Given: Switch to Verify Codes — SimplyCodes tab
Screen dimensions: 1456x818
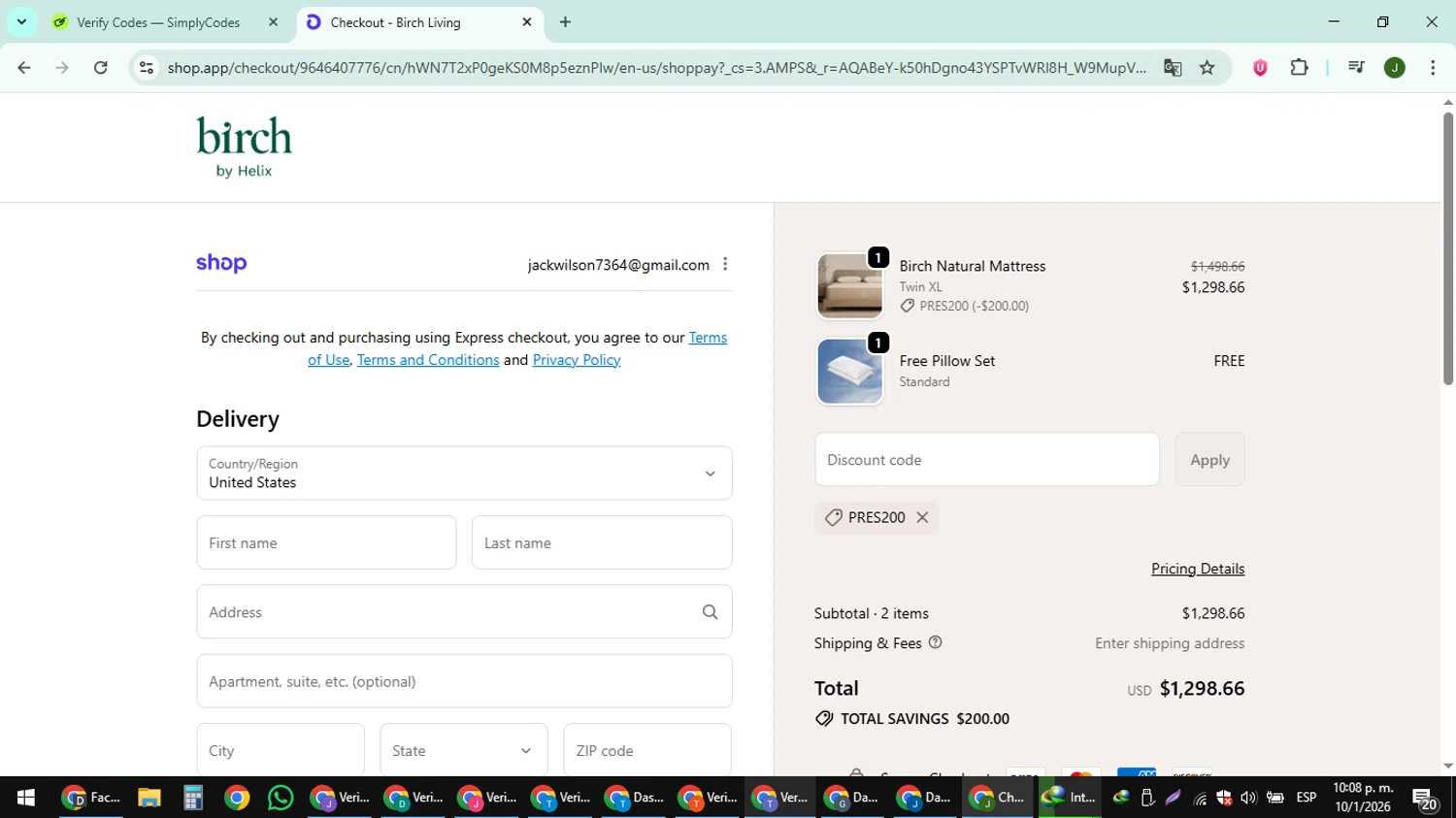Looking at the screenshot, I should [160, 22].
